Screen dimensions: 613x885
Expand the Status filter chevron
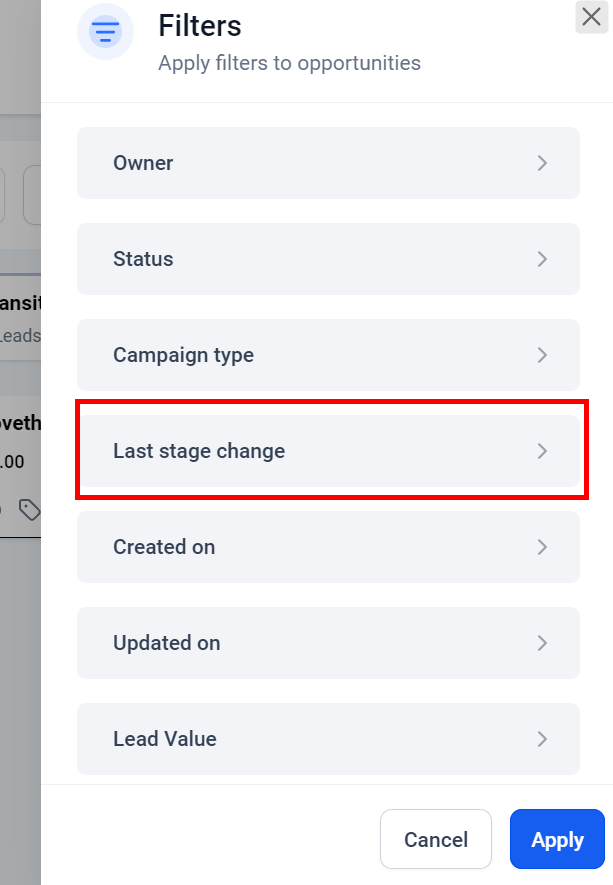pyautogui.click(x=542, y=259)
